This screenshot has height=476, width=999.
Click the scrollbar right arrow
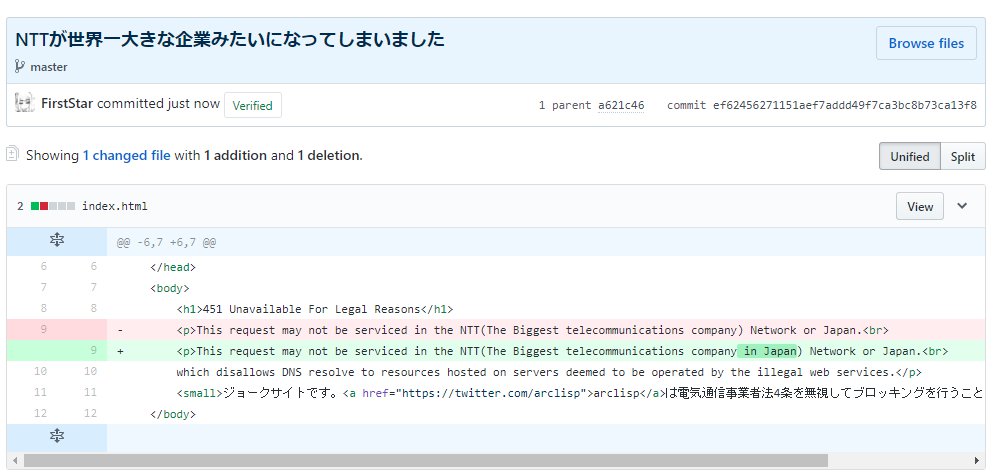click(977, 460)
